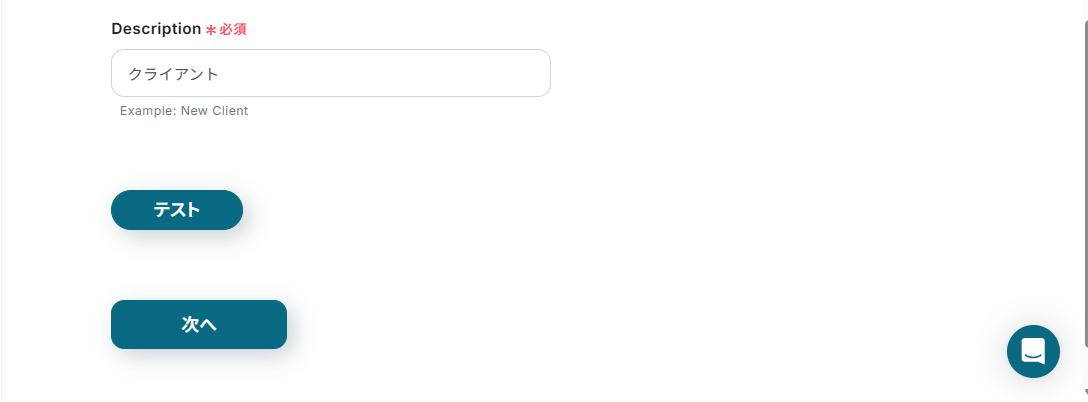The height and width of the screenshot is (402, 1088).
Task: Click the red 必須 required marker
Action: pos(233,30)
